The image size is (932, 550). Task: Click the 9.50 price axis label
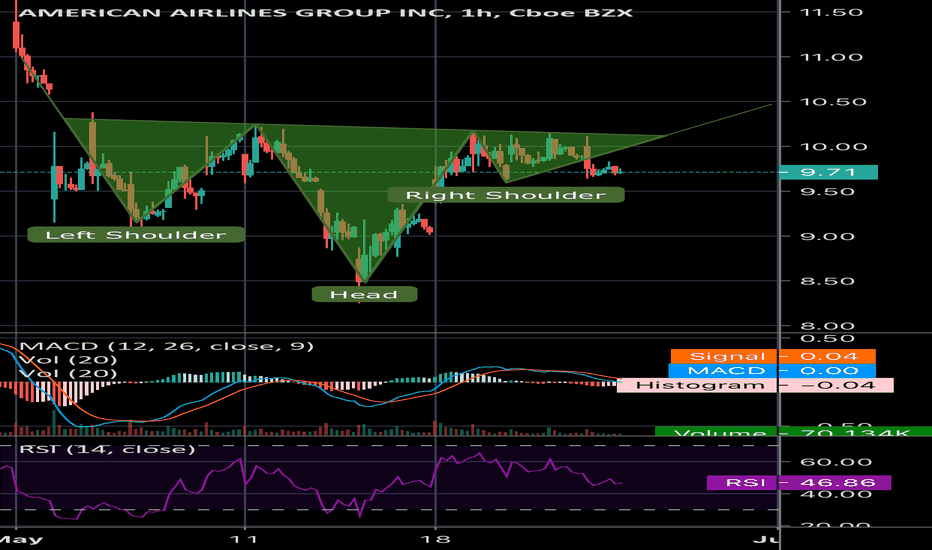pyautogui.click(x=827, y=191)
